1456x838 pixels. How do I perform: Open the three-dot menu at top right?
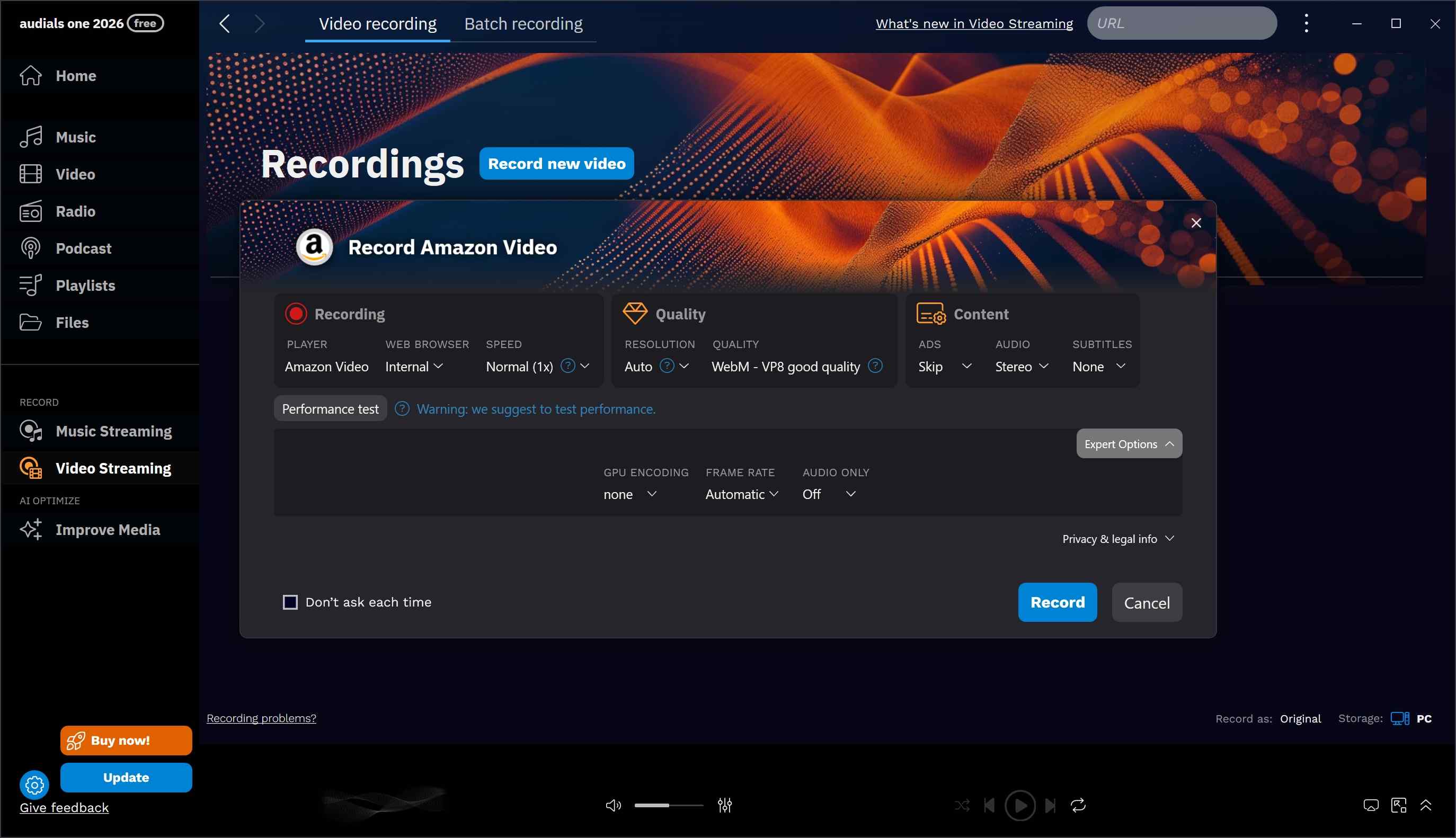(x=1306, y=23)
